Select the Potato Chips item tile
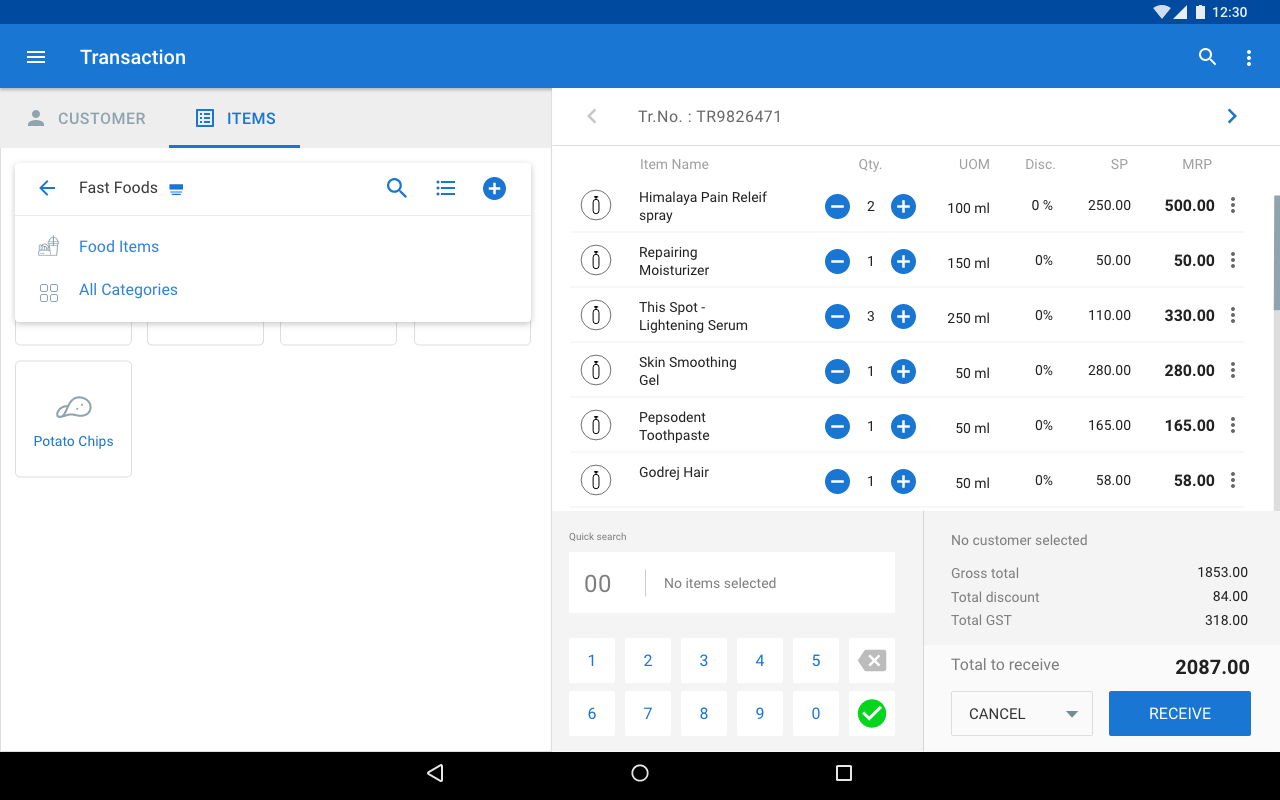 click(74, 419)
